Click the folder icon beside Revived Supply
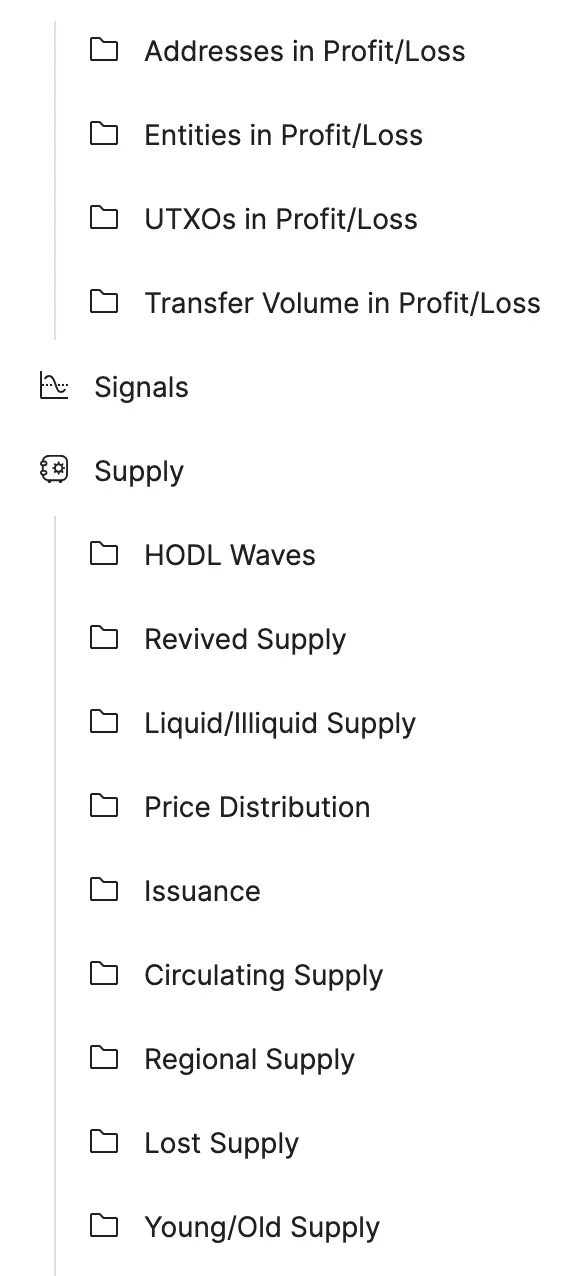The height and width of the screenshot is (1276, 580). [x=104, y=638]
